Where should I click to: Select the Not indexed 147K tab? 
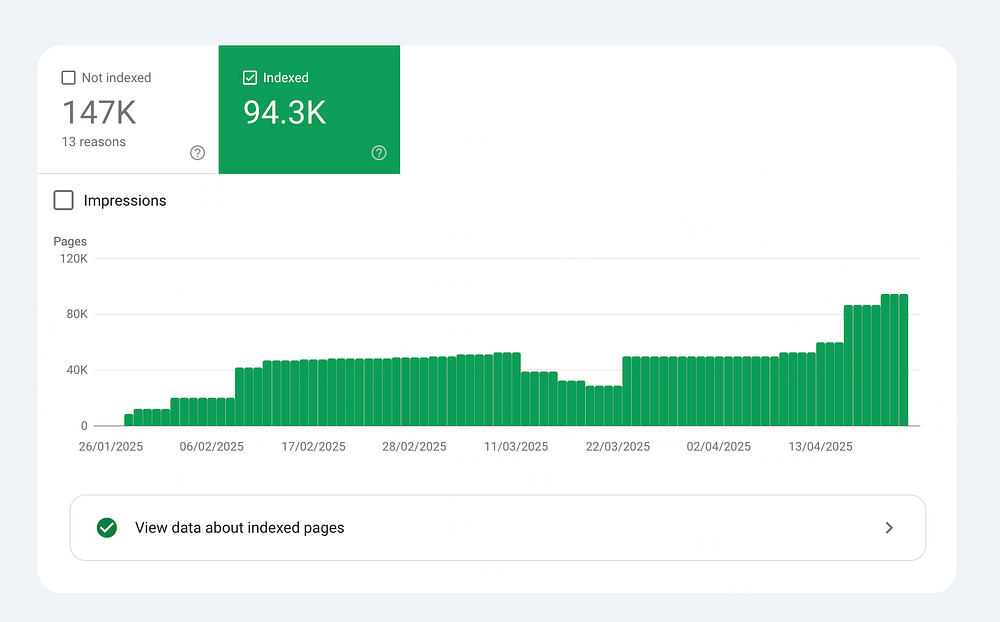click(x=128, y=109)
